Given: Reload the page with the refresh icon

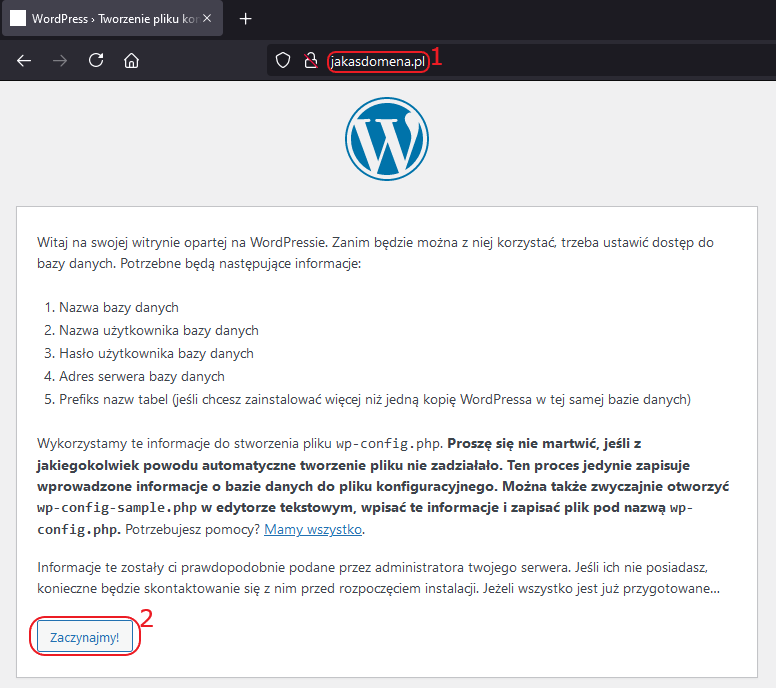Looking at the screenshot, I should pyautogui.click(x=96, y=60).
